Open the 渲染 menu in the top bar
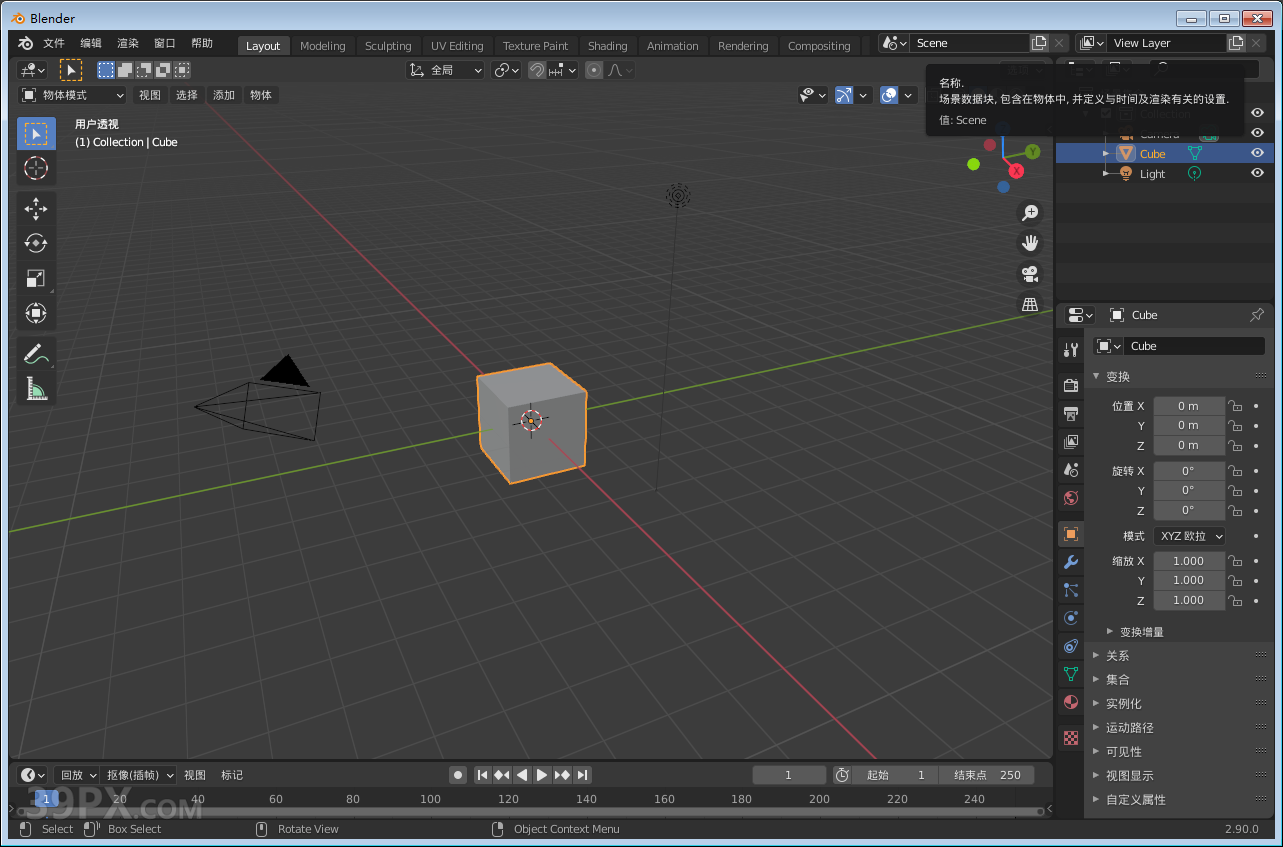Viewport: 1283px width, 847px height. pyautogui.click(x=127, y=43)
